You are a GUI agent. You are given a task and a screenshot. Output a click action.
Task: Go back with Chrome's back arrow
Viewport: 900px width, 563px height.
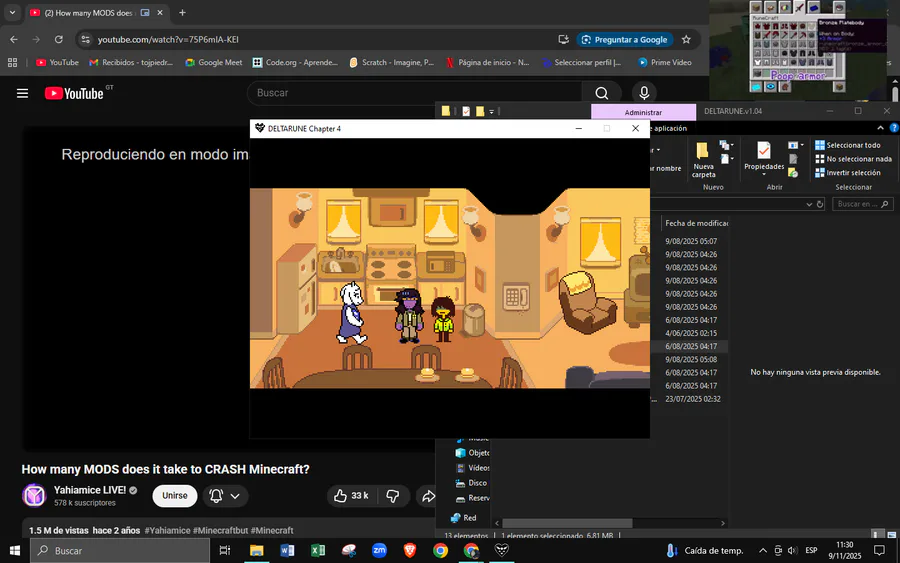pyautogui.click(x=14, y=40)
